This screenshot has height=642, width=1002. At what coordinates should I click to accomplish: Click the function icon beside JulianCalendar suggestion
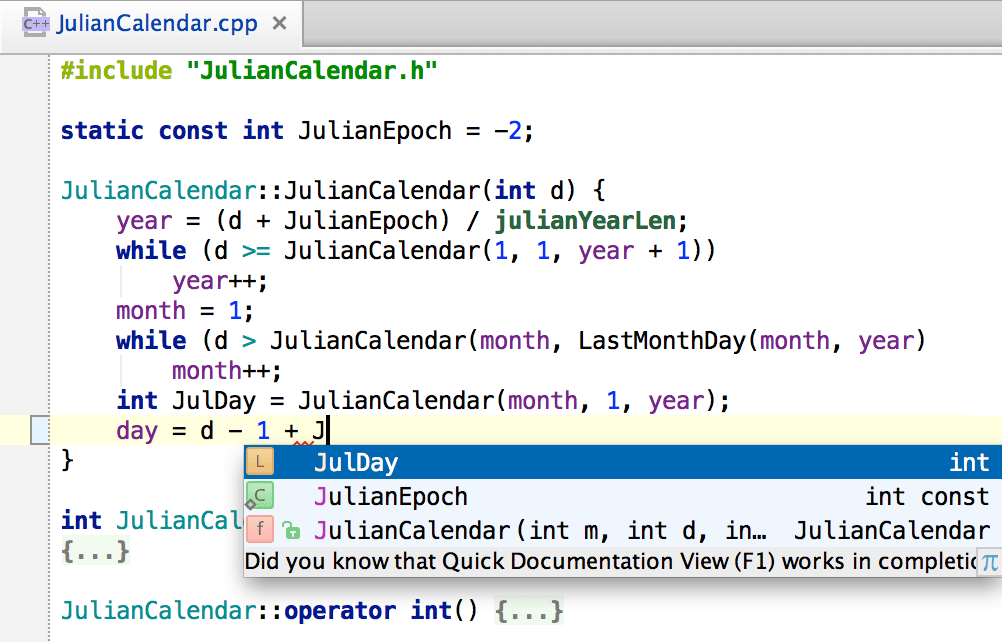259,529
